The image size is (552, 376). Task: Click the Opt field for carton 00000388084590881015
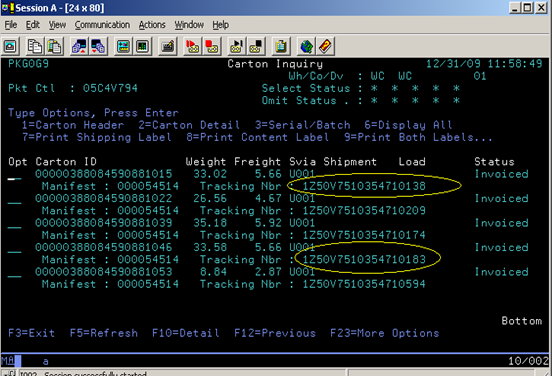click(x=14, y=175)
